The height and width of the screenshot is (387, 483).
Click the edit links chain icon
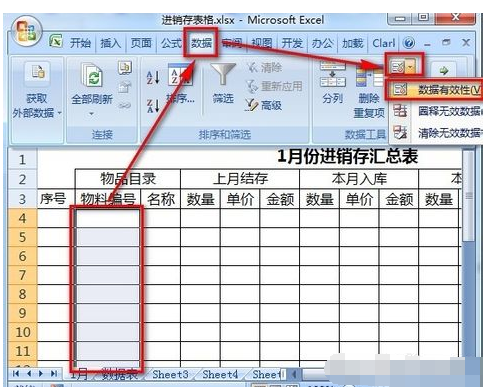[125, 106]
